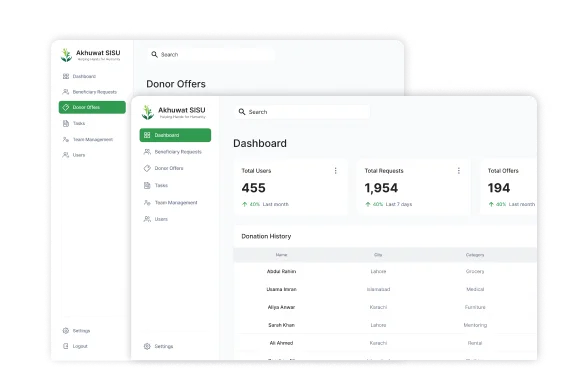This screenshot has width=588, height=370.
Task: Click the Category column header in Donation History
Action: tap(475, 255)
